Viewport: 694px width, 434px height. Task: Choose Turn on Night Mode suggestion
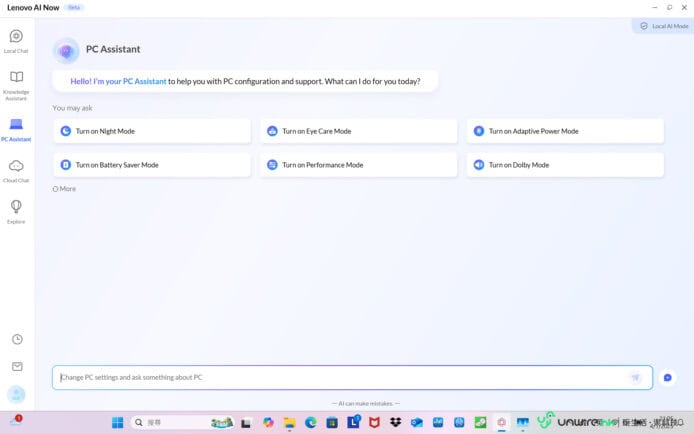pyautogui.click(x=152, y=131)
